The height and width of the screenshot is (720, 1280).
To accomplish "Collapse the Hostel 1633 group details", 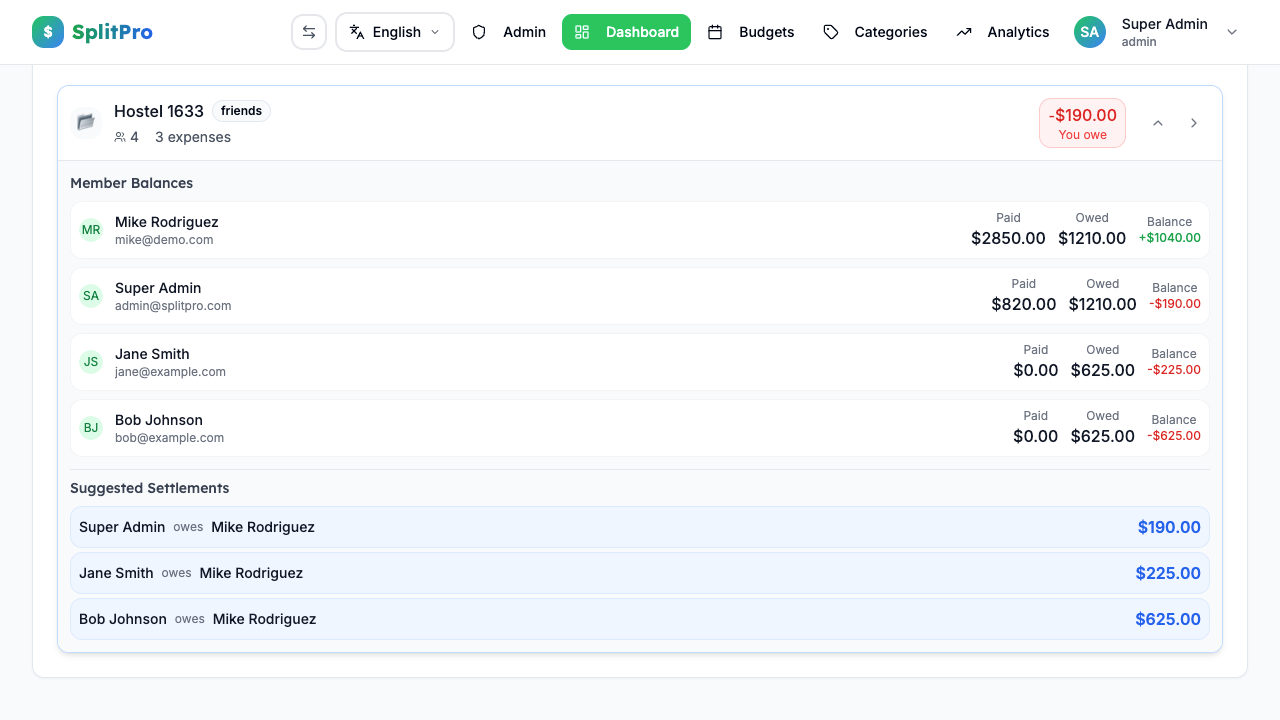I will pyautogui.click(x=1158, y=123).
